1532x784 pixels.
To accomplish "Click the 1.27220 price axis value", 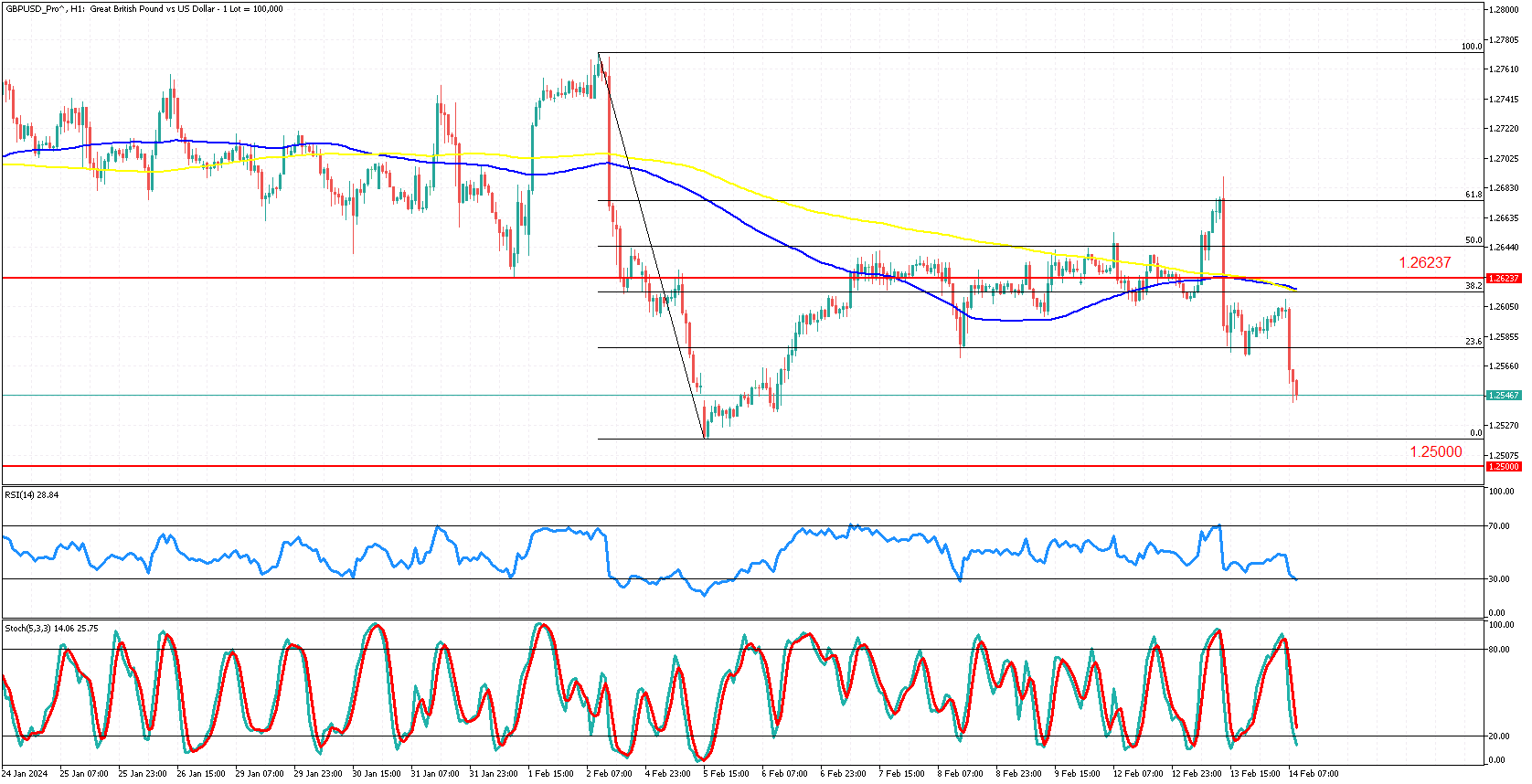I will tap(1504, 129).
